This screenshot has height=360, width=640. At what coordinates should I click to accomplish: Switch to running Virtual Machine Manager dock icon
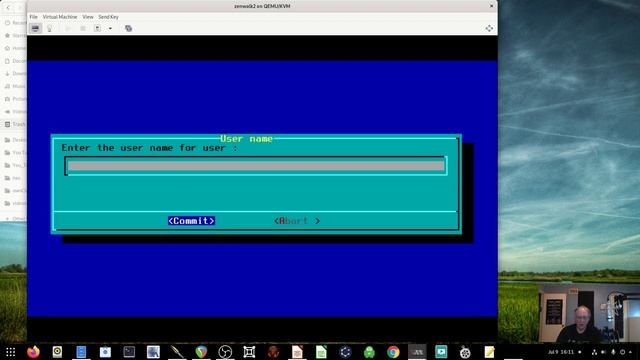[x=417, y=352]
